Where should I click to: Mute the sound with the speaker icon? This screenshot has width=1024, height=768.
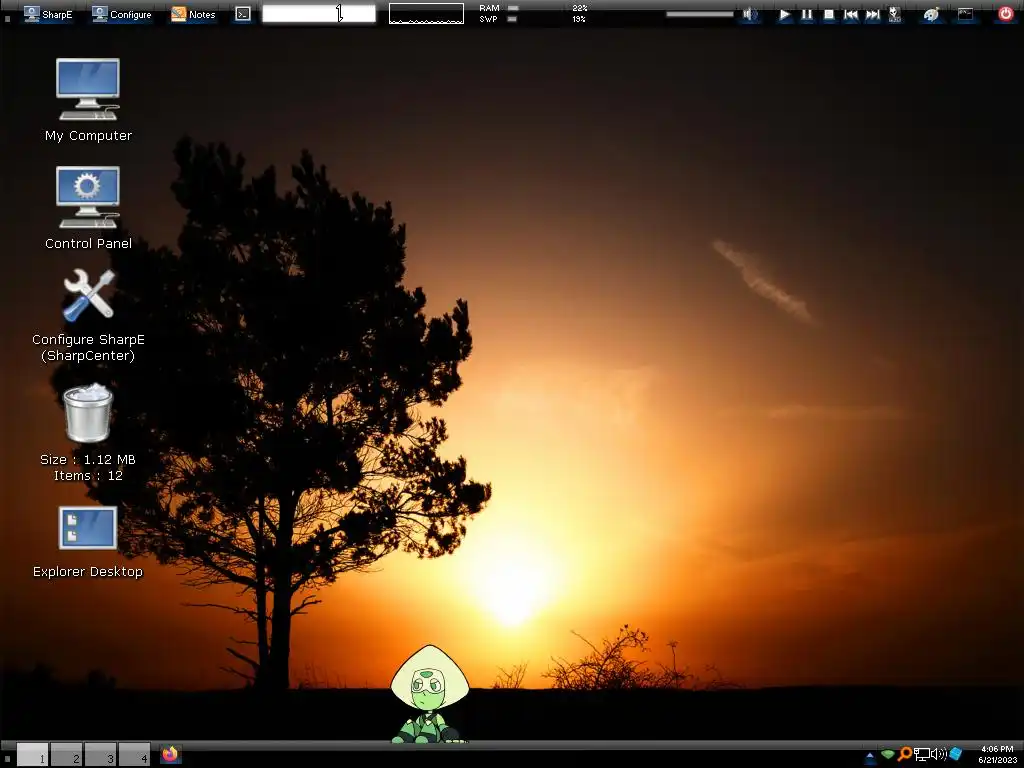point(750,14)
